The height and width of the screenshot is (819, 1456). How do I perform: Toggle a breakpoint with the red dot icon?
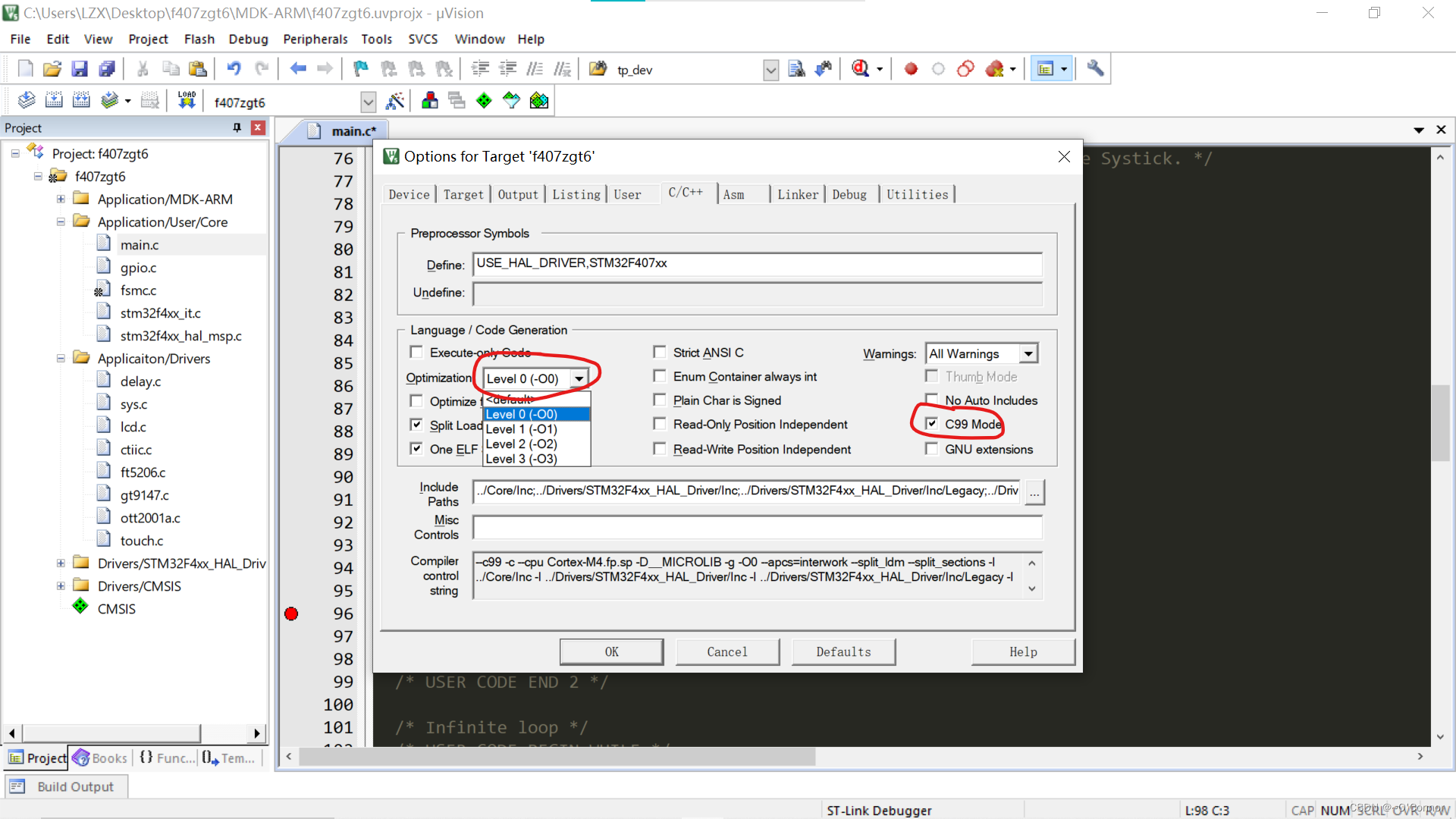910,68
